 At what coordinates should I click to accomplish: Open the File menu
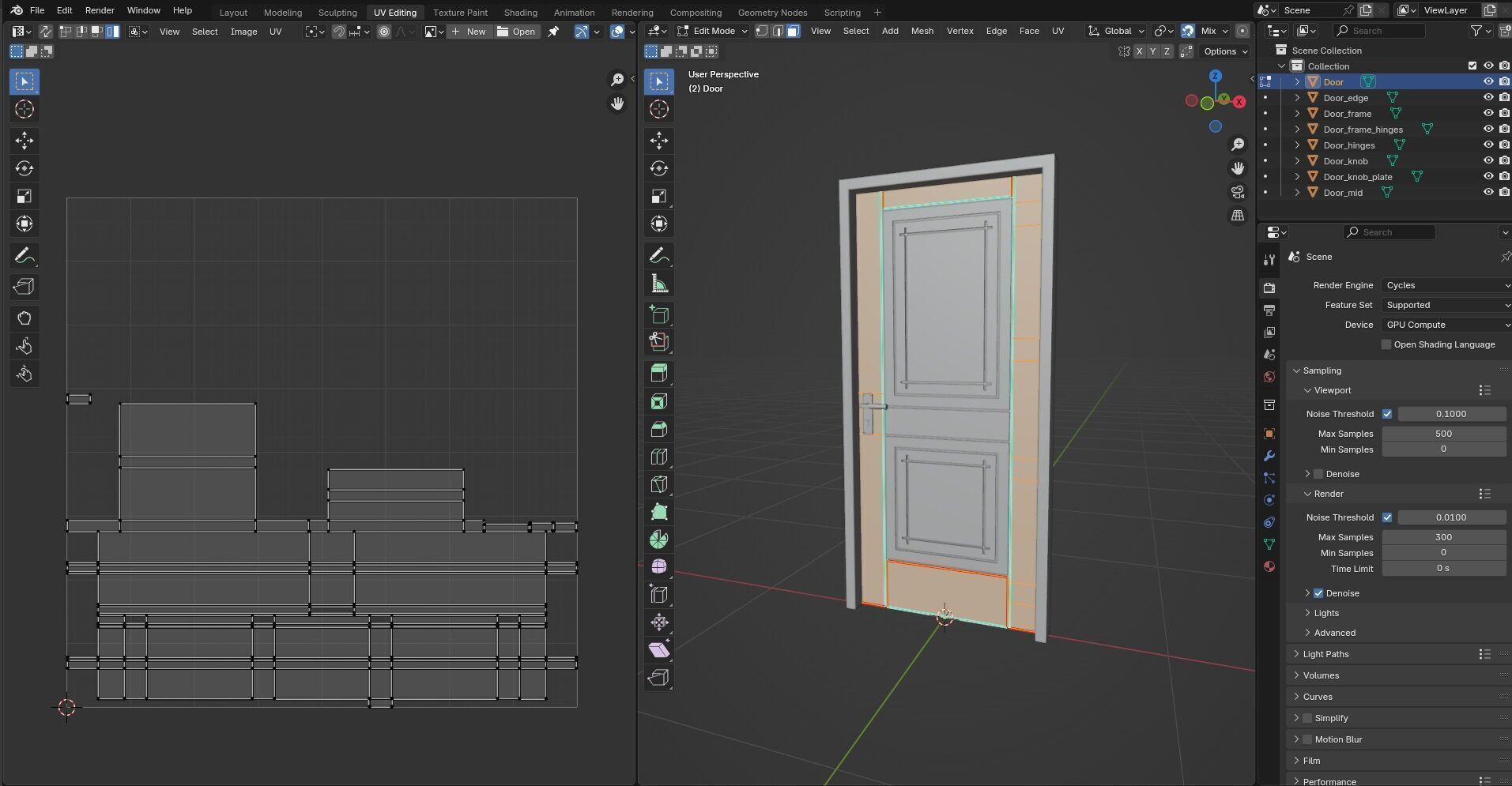(37, 10)
